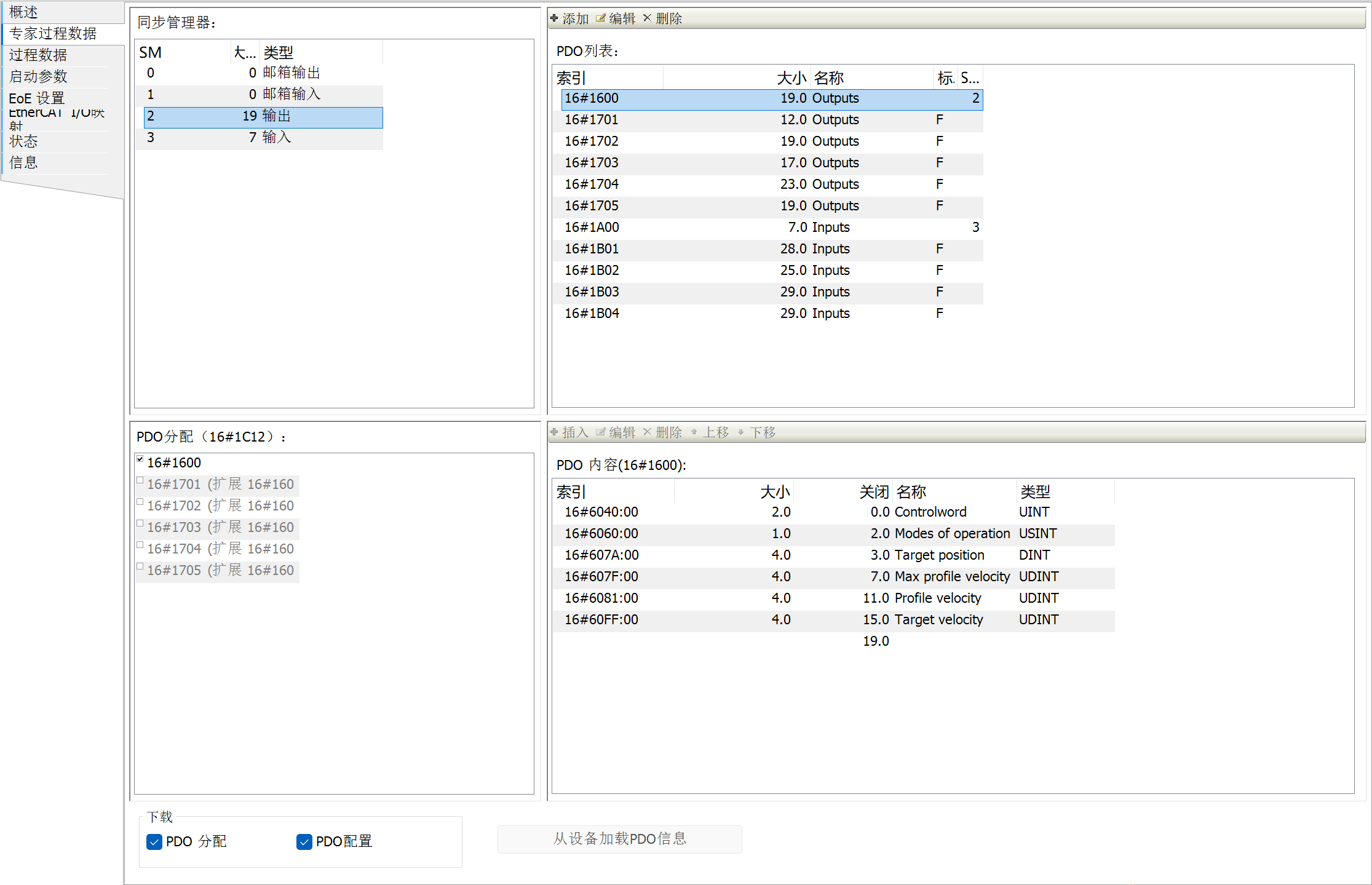1372x885 pixels.
Task: Click the 编辑 button in PDO content toolbar
Action: pyautogui.click(x=616, y=432)
